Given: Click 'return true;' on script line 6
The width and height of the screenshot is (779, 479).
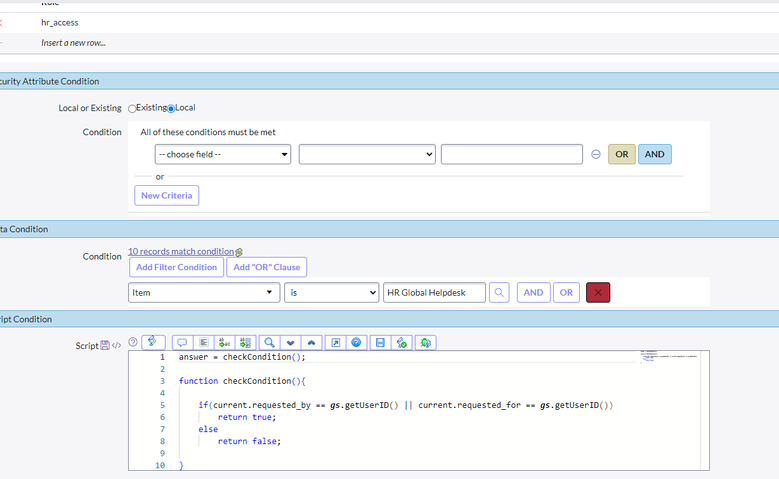Looking at the screenshot, I should (247, 417).
